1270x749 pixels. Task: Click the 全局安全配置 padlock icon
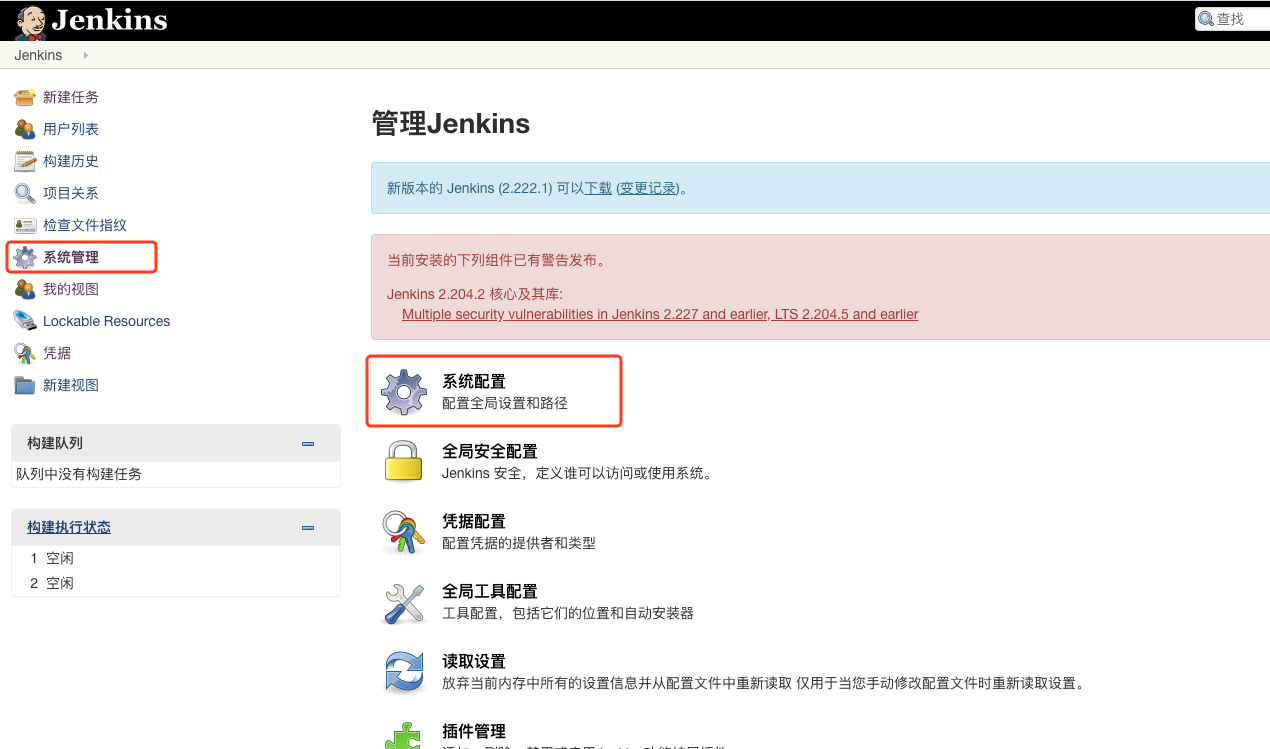pos(404,461)
